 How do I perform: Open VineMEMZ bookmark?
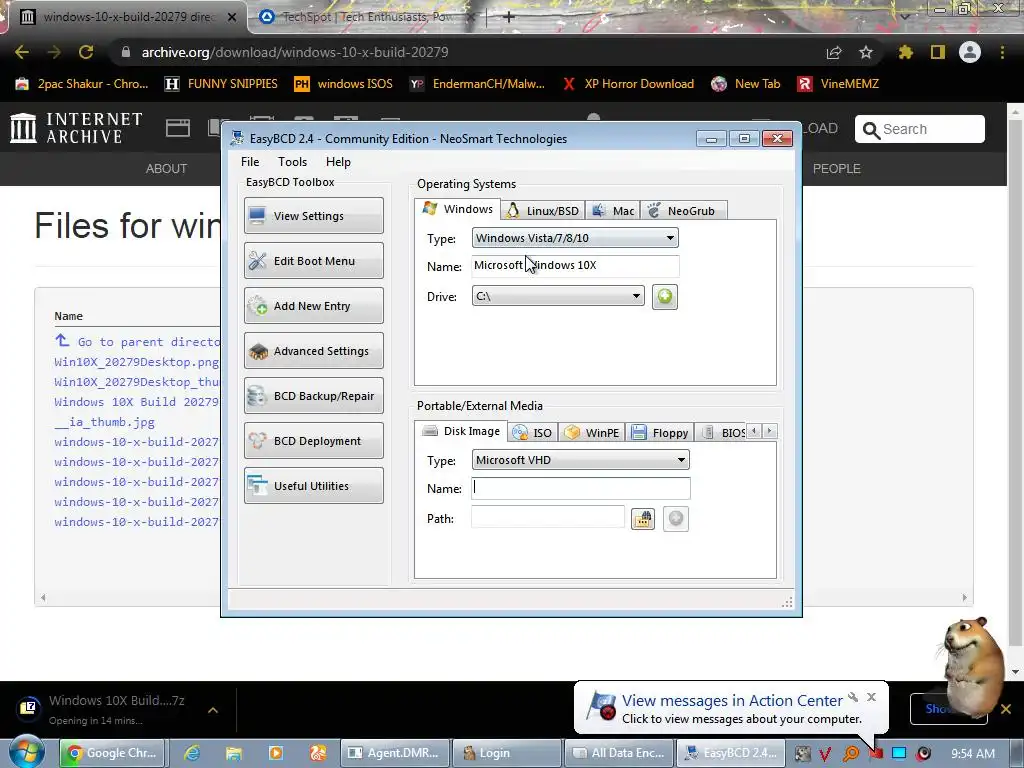pos(838,84)
